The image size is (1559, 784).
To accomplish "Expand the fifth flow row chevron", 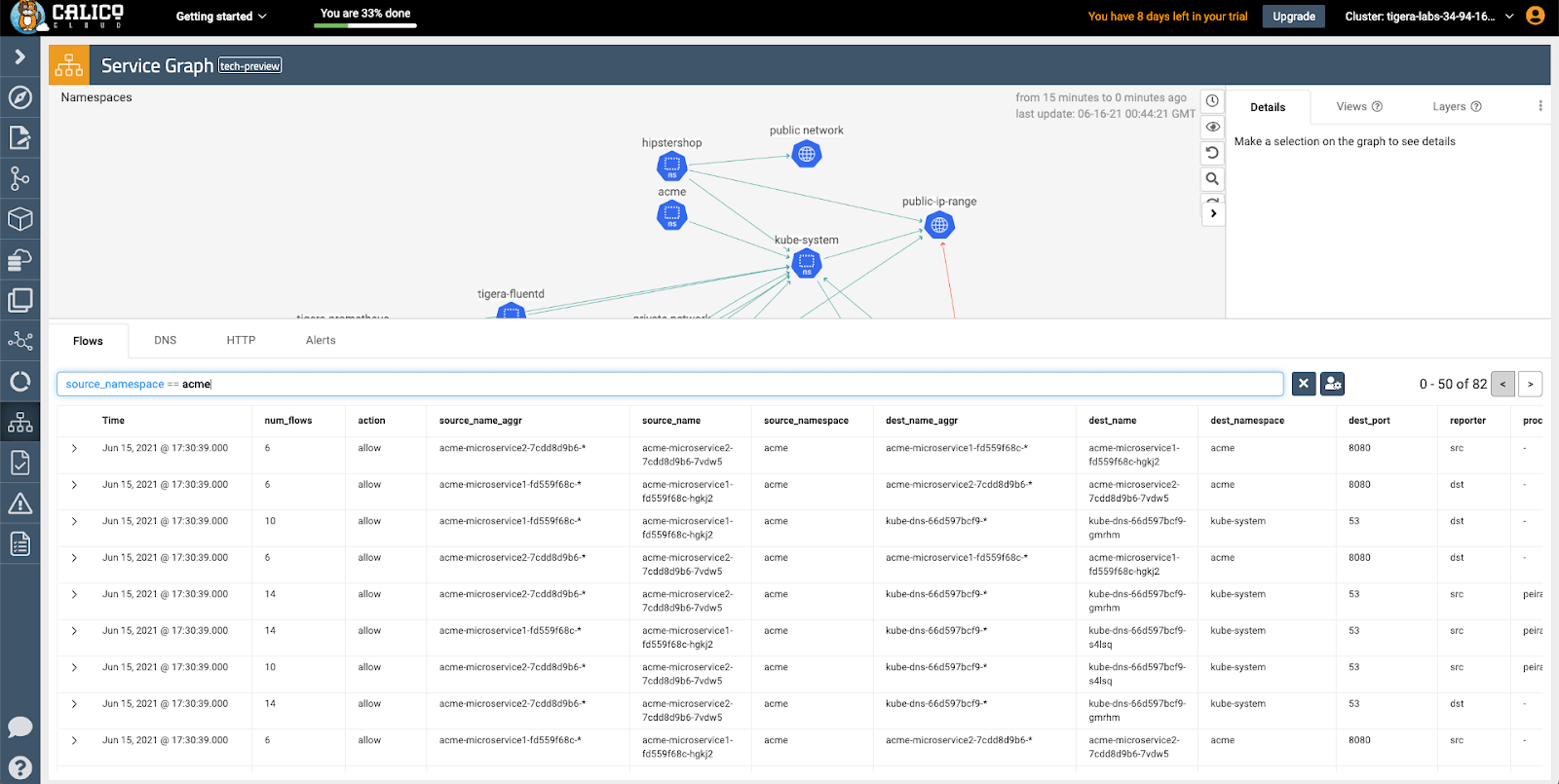I will [74, 594].
